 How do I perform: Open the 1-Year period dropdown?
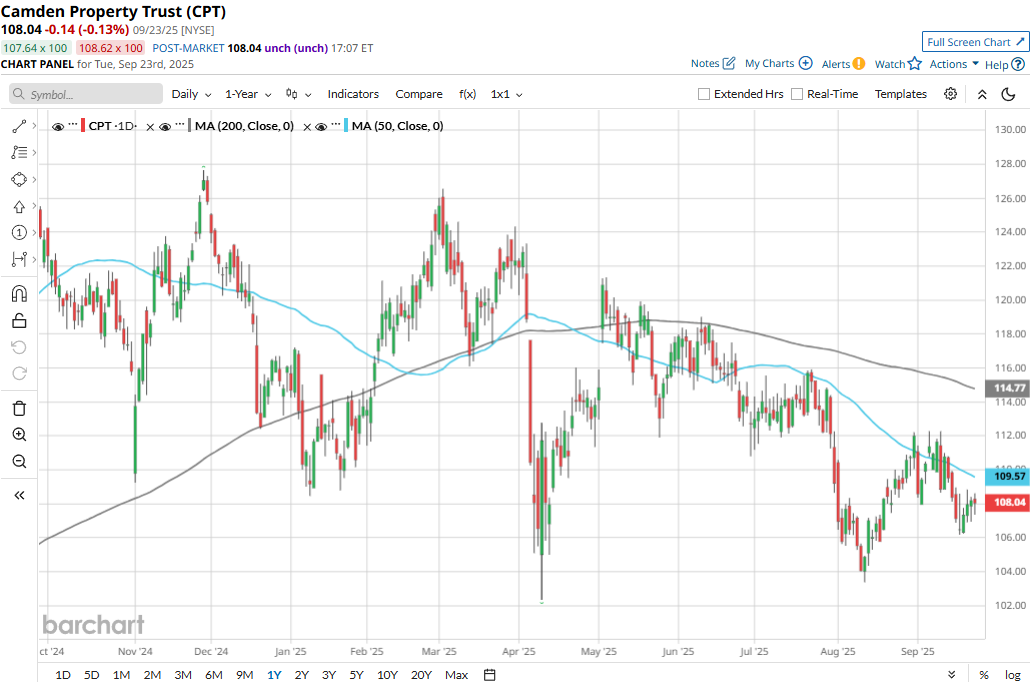[x=248, y=94]
